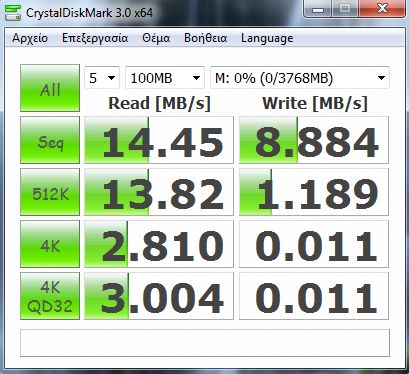Run the 4K random test
The height and width of the screenshot is (374, 409).
[x=50, y=244]
